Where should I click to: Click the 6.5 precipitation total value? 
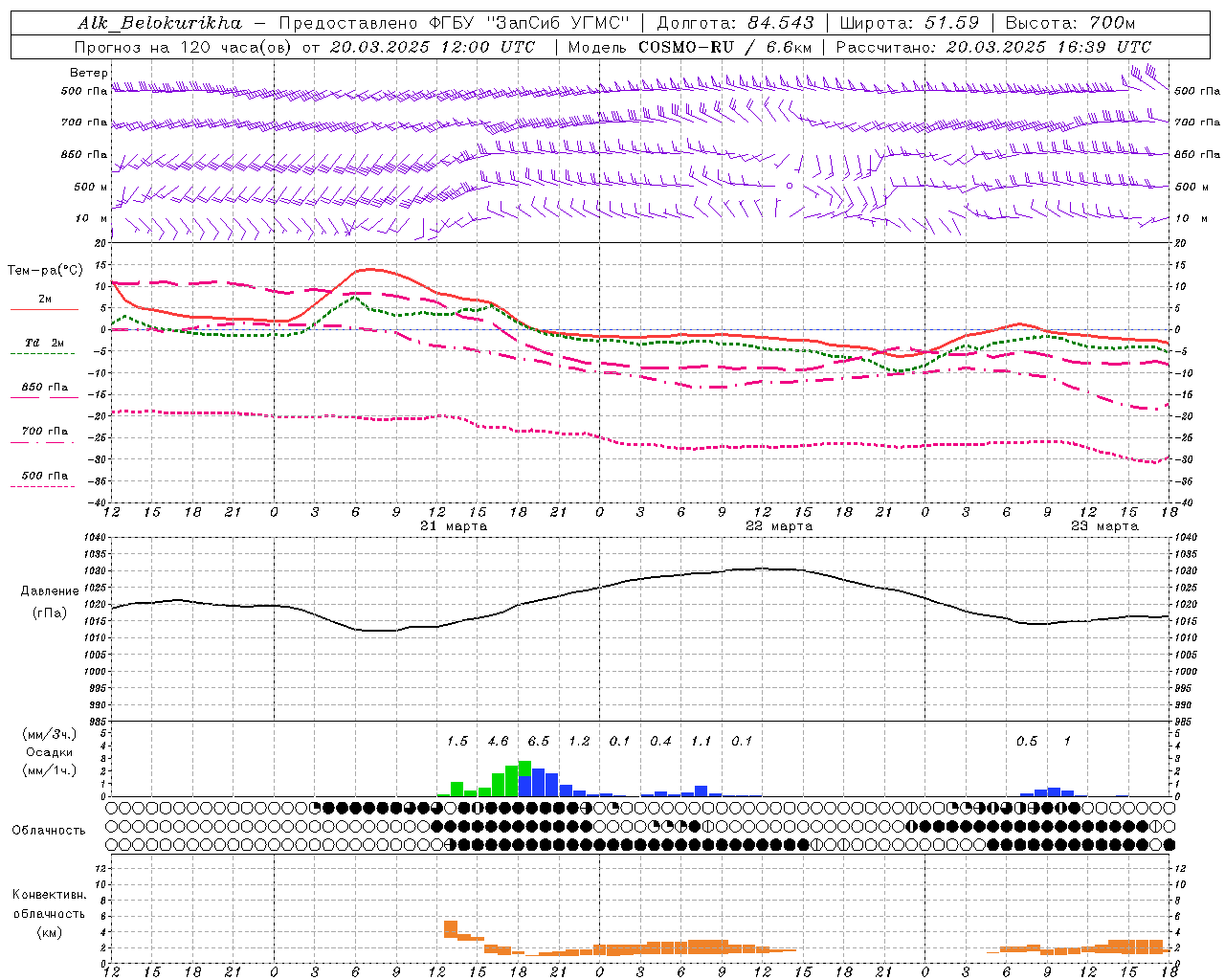point(539,741)
